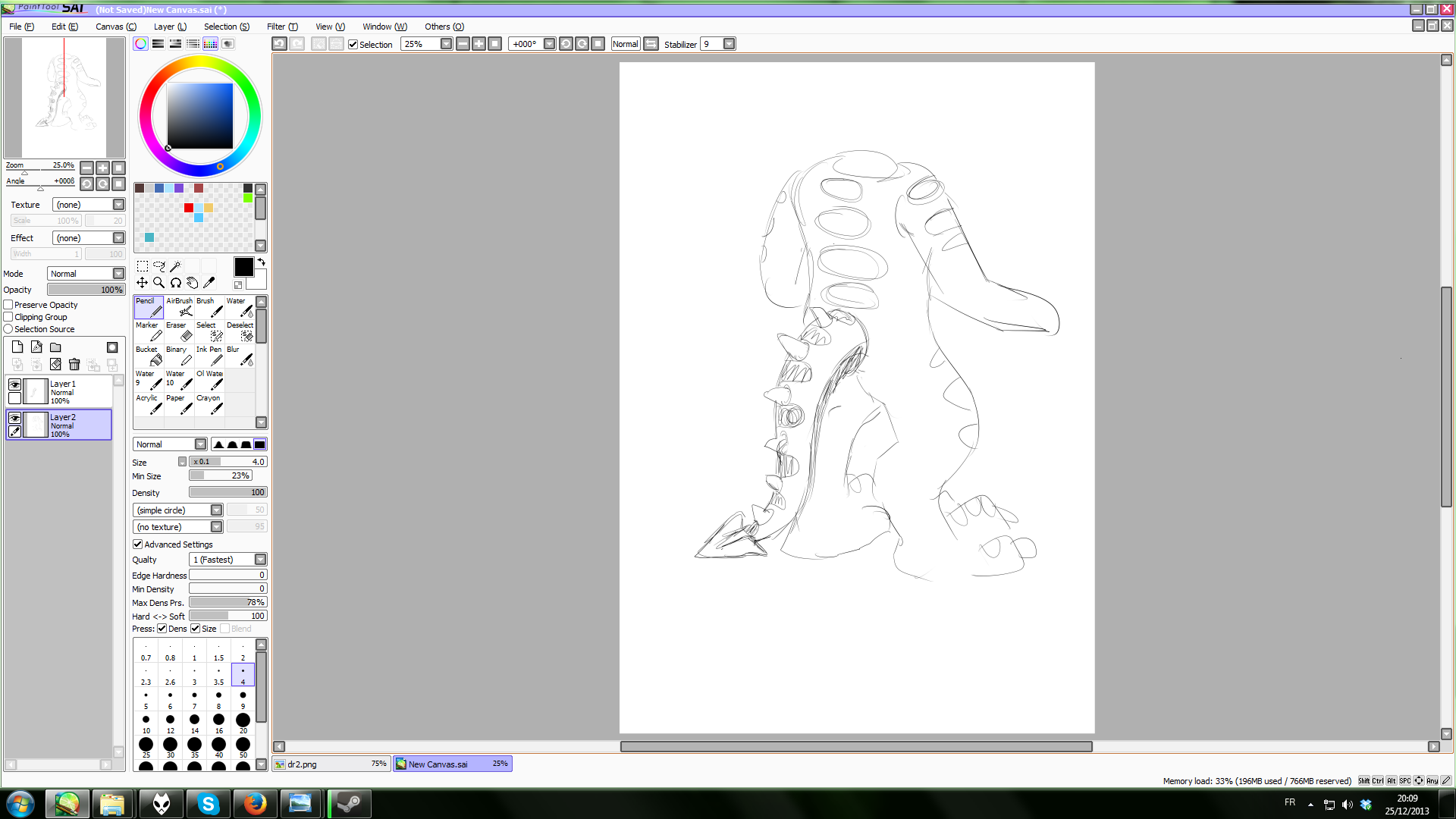1456x819 pixels.
Task: Pick the Magic Wand selection tool
Action: tap(175, 266)
